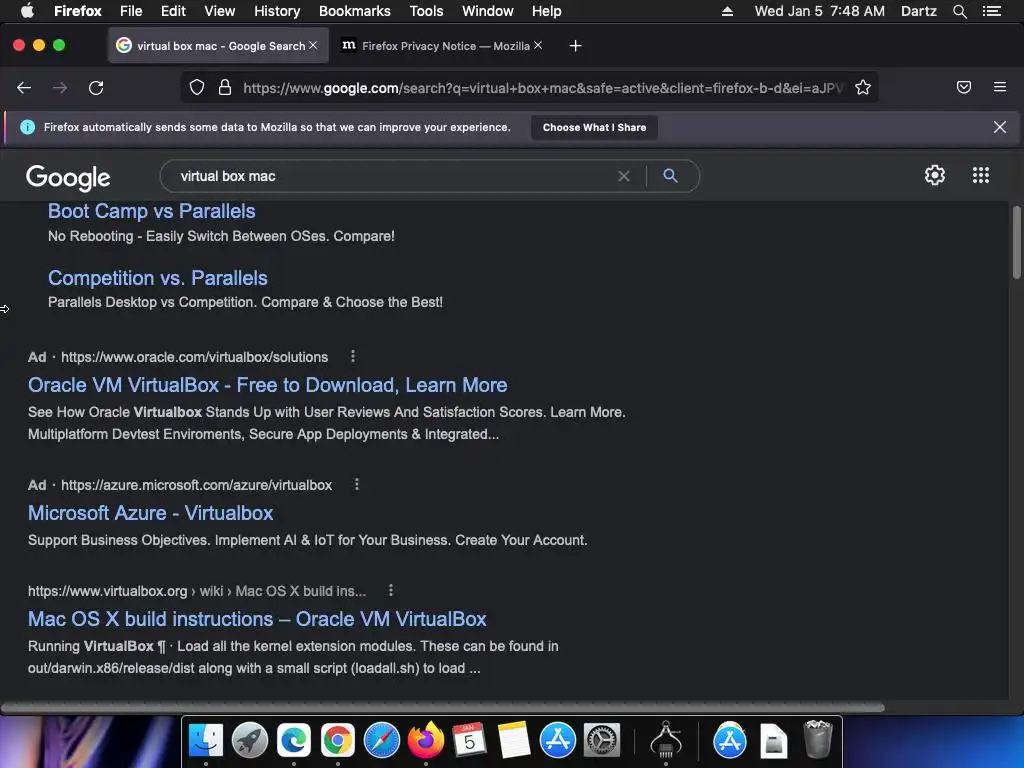This screenshot has width=1024, height=768.
Task: Click the eject icon in menu bar
Action: [727, 11]
